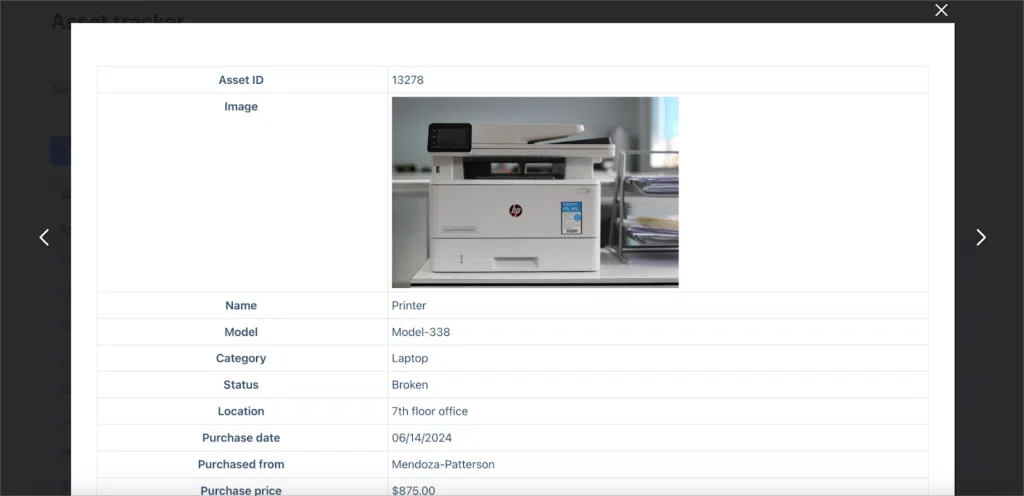This screenshot has width=1024, height=496.
Task: Select the Asset ID value 13278
Action: [x=408, y=80]
